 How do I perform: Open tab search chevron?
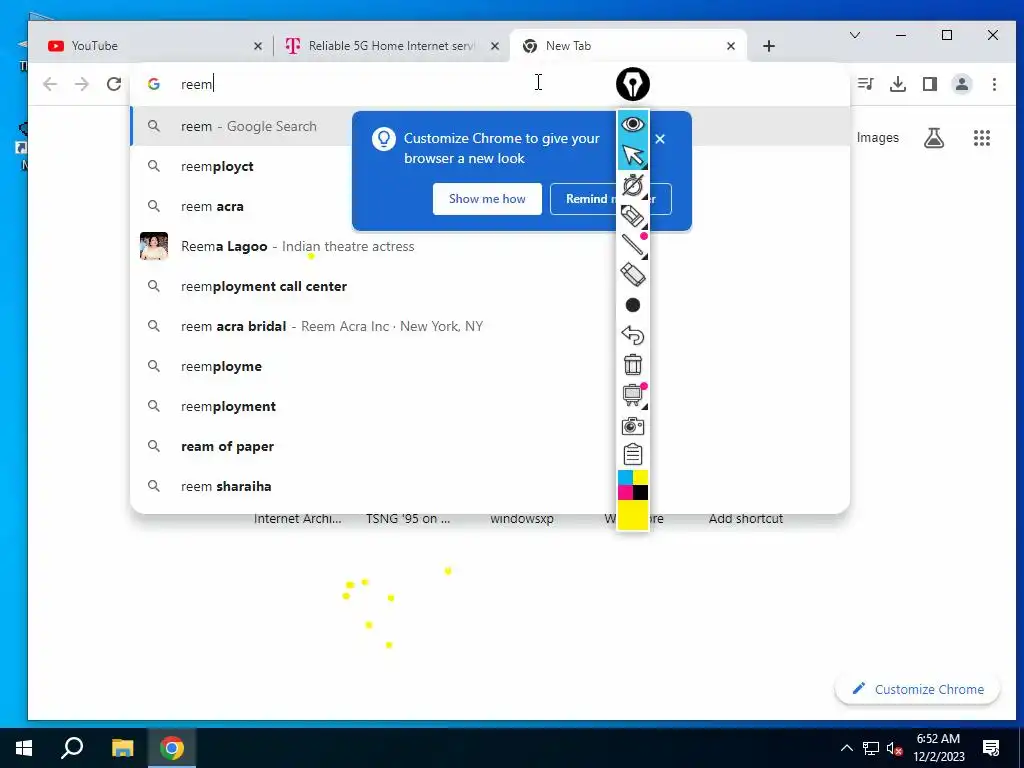tap(854, 35)
